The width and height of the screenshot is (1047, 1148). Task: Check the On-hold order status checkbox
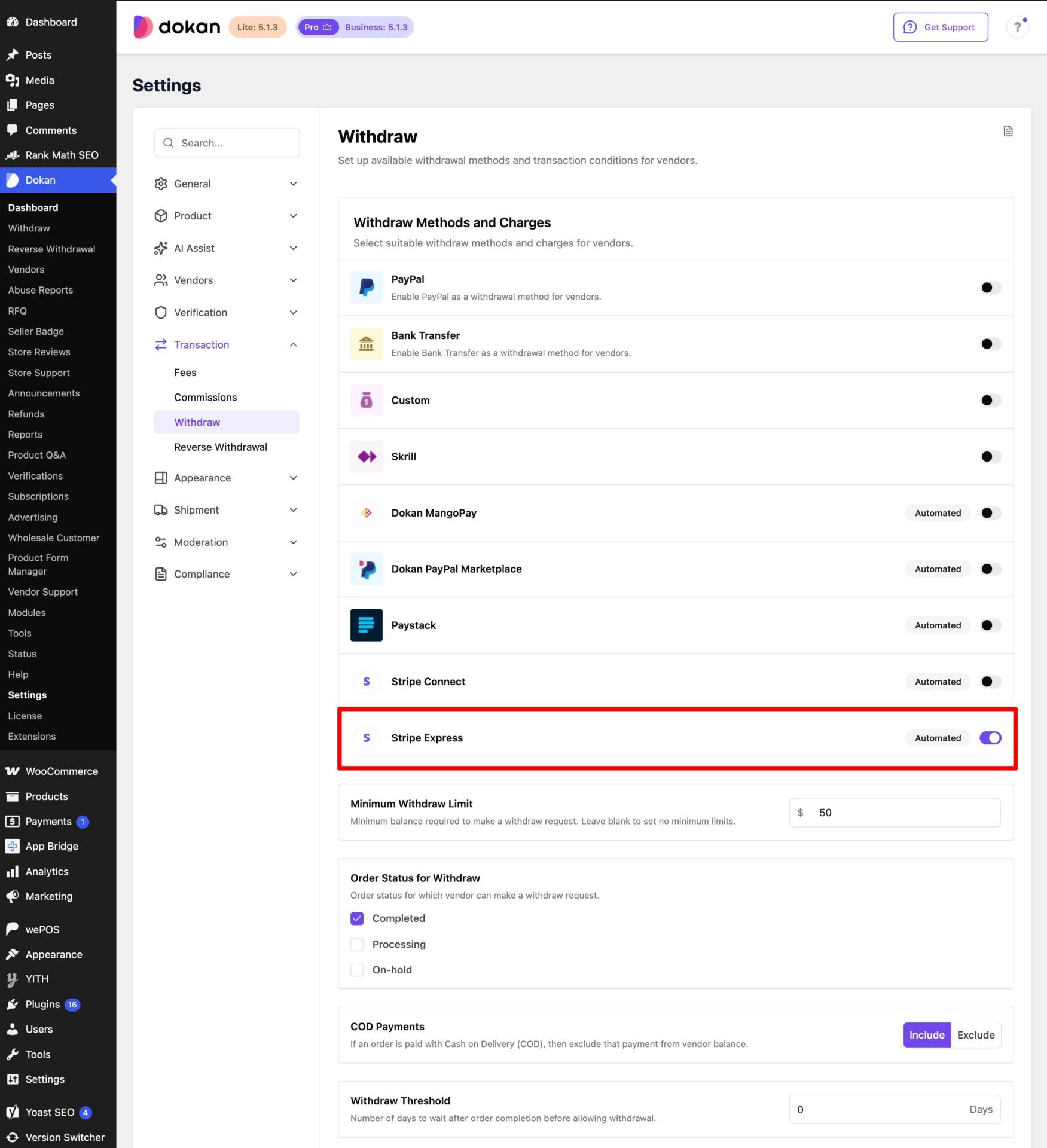tap(357, 970)
